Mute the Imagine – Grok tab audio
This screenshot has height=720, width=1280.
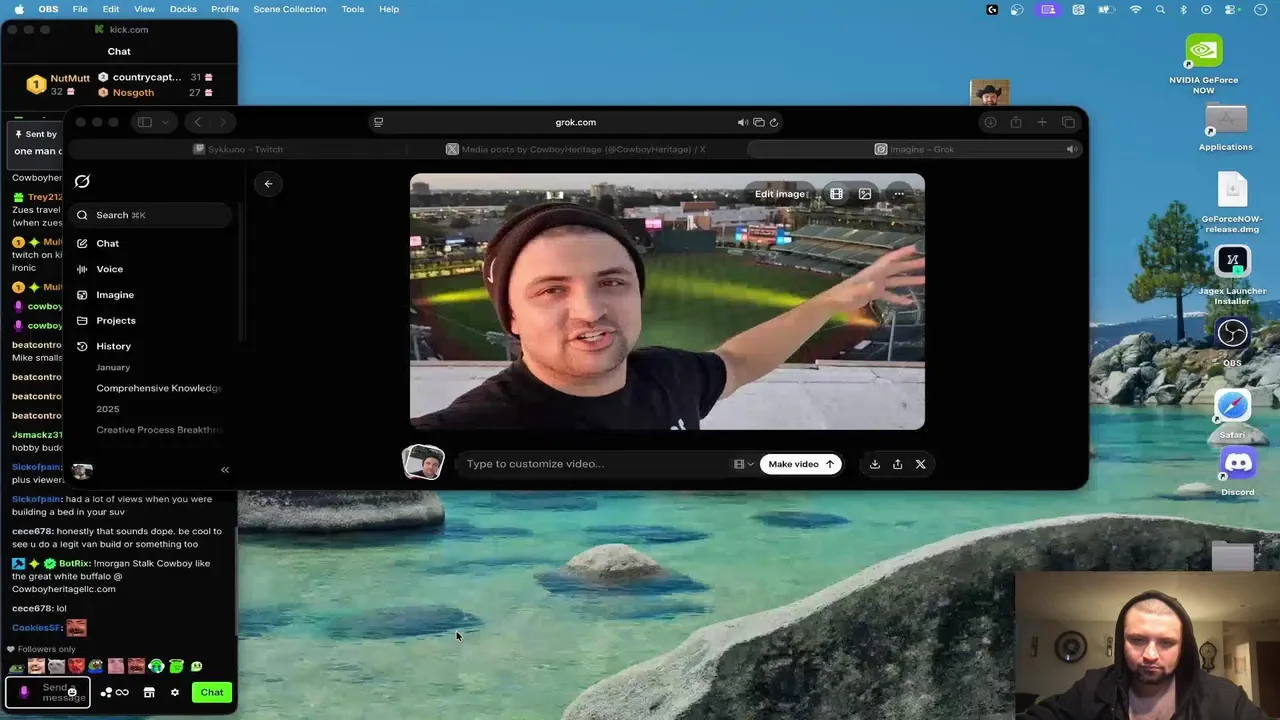1071,149
